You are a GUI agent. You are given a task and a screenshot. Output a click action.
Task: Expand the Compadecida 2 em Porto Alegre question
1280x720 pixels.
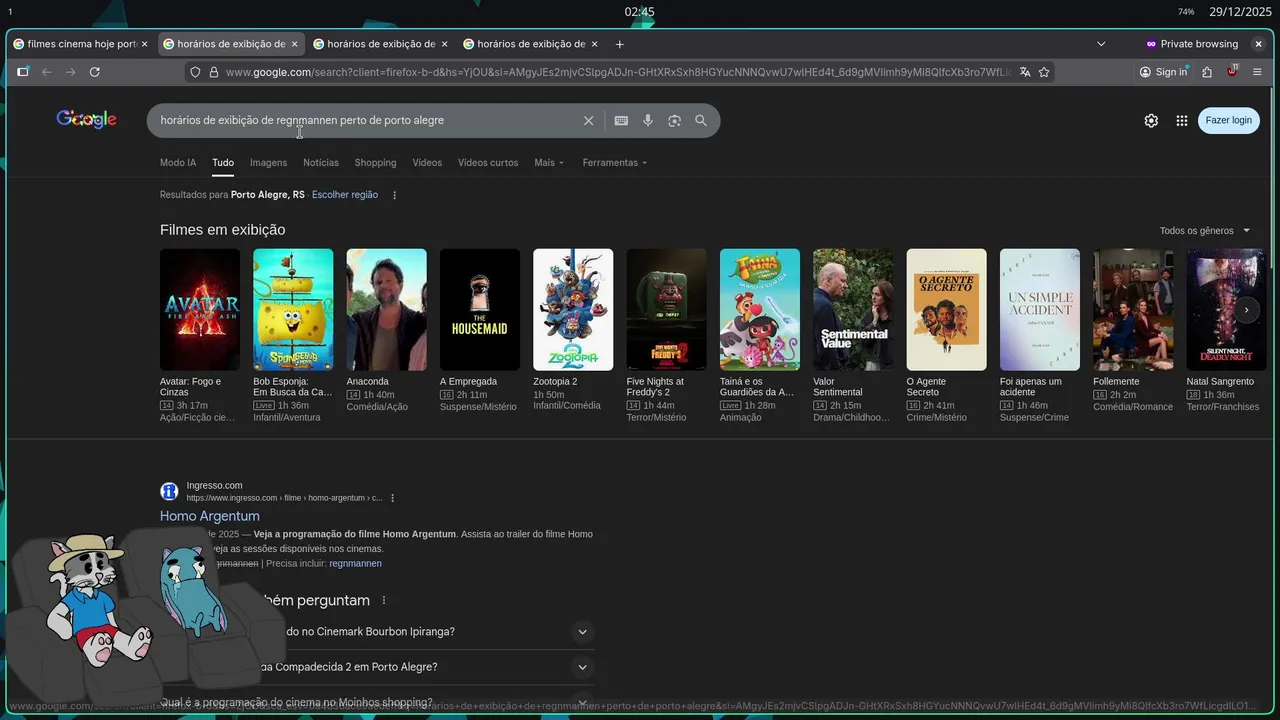[x=582, y=667]
